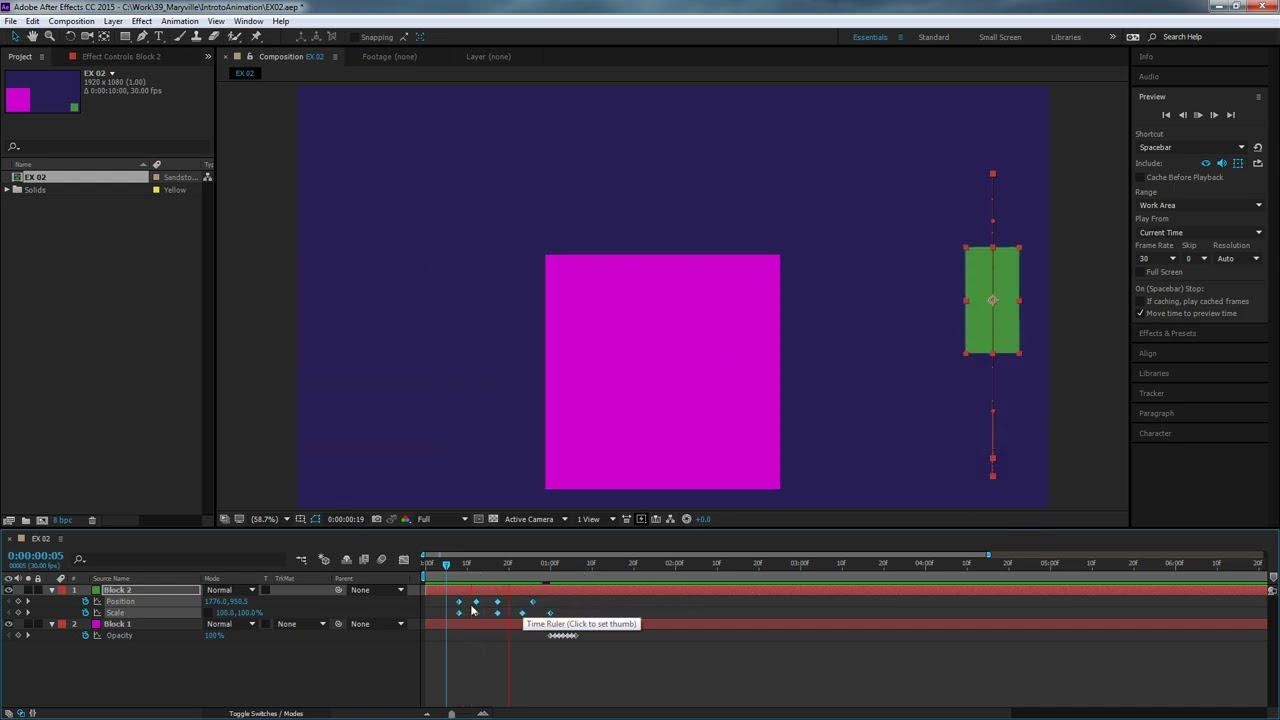Switch to the Standard workspace

point(934,37)
